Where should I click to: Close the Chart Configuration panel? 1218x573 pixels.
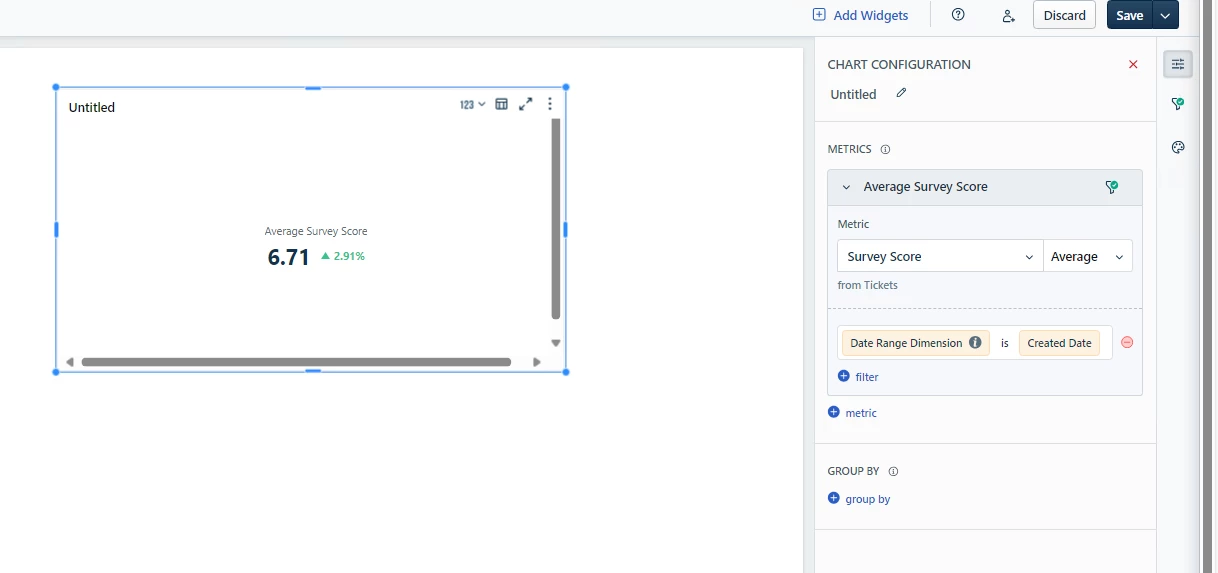[1133, 64]
